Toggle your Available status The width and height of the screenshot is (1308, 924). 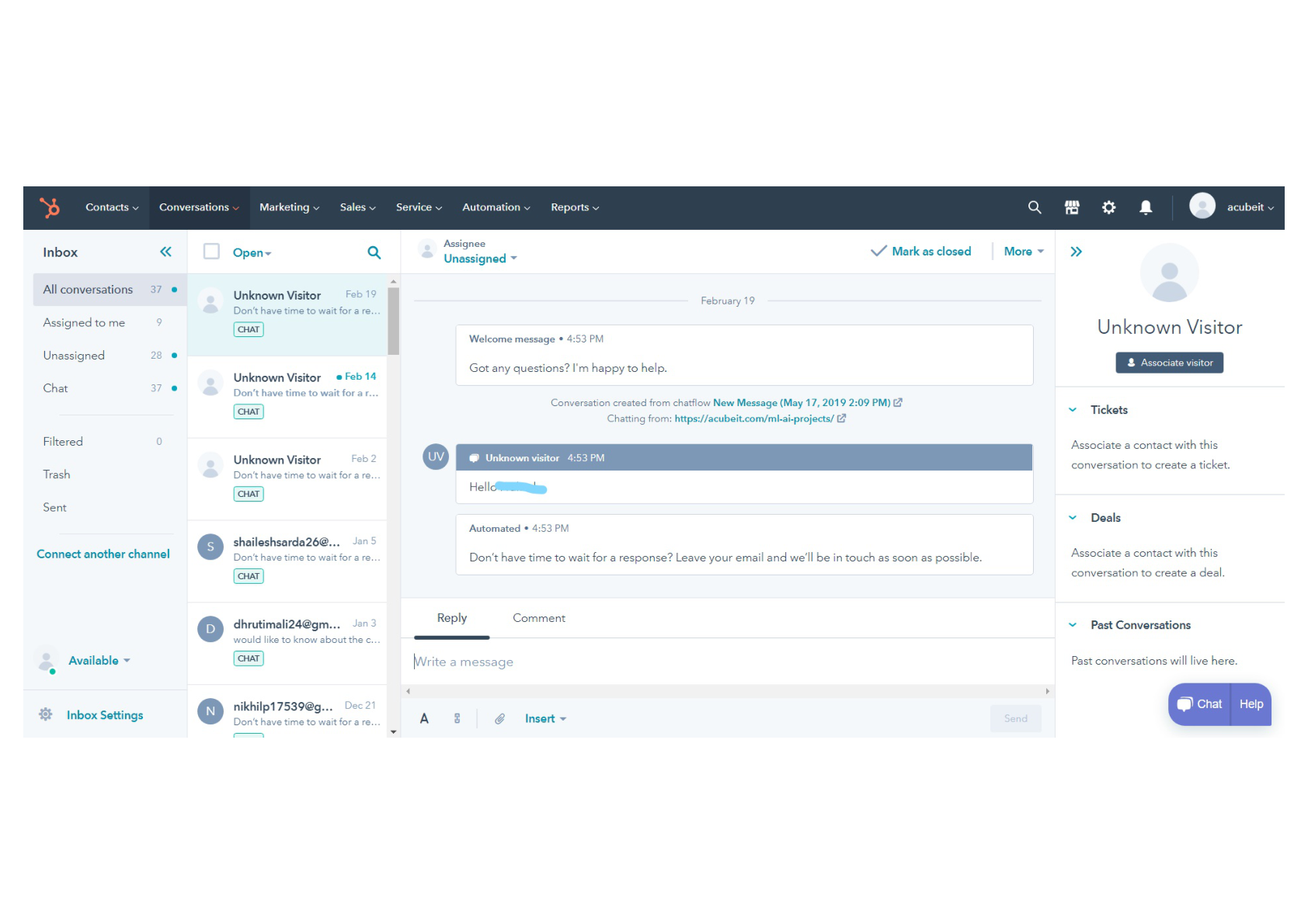coord(95,660)
